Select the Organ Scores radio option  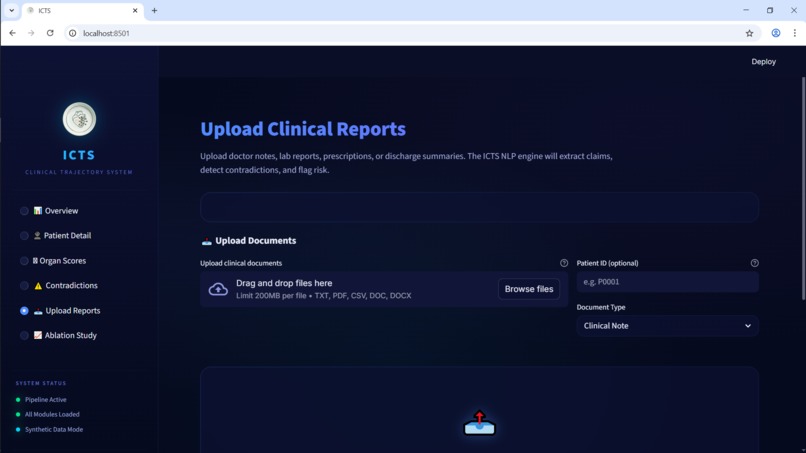click(x=24, y=261)
